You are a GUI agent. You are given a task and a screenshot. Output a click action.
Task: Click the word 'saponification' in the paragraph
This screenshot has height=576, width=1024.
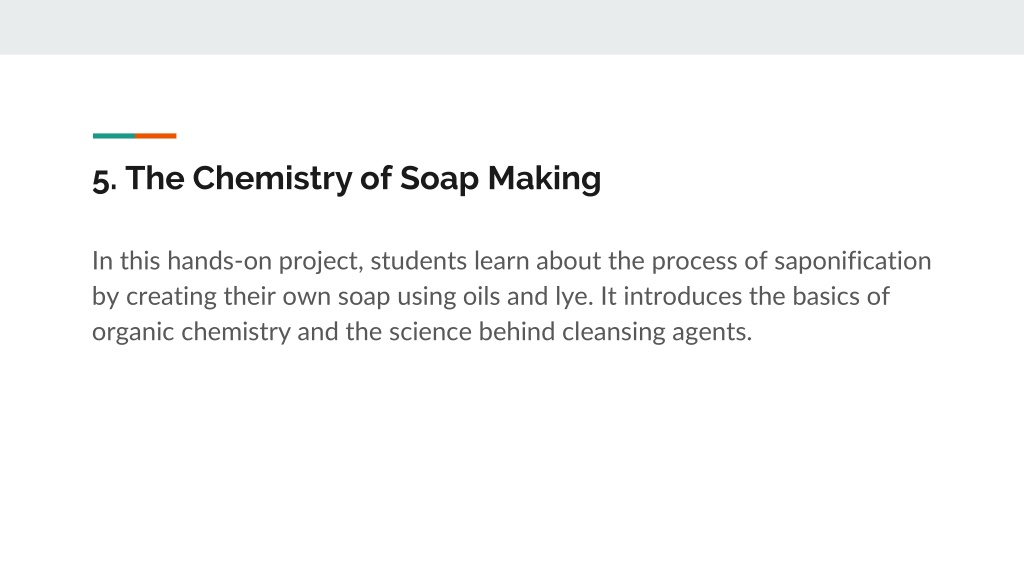point(852,261)
